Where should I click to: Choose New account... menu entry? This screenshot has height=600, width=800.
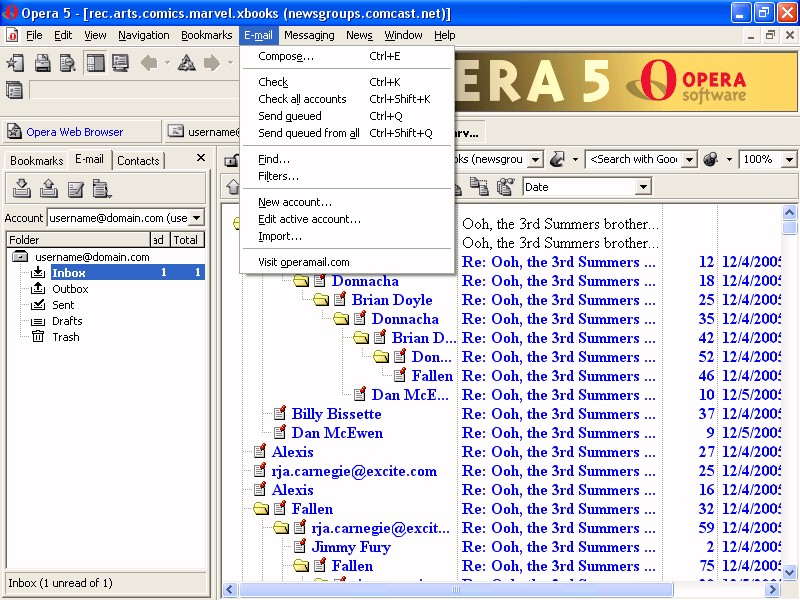point(347,202)
